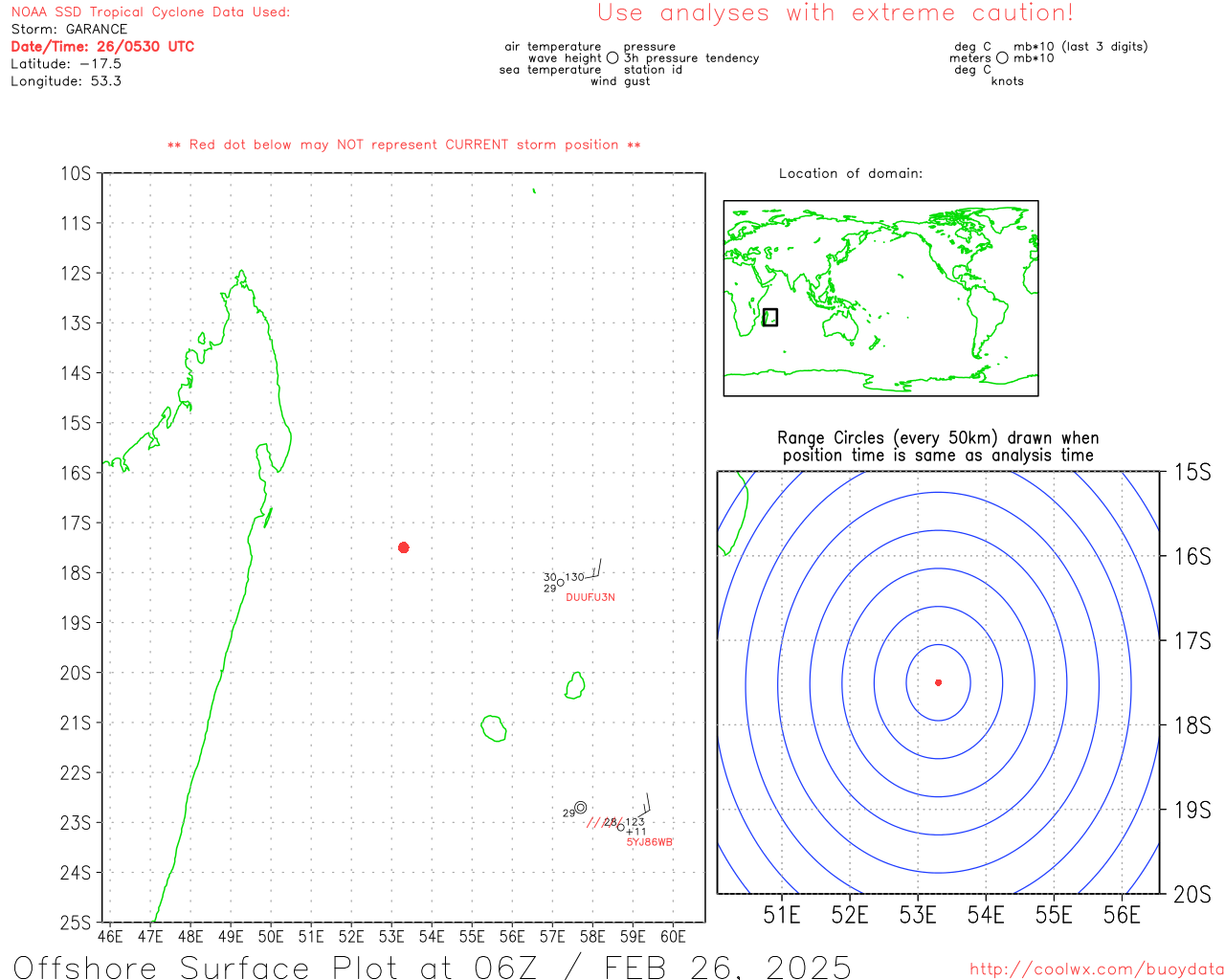This screenshot has width=1225, height=980.
Task: Click the 25S latitude axis label
Action: tap(76, 924)
